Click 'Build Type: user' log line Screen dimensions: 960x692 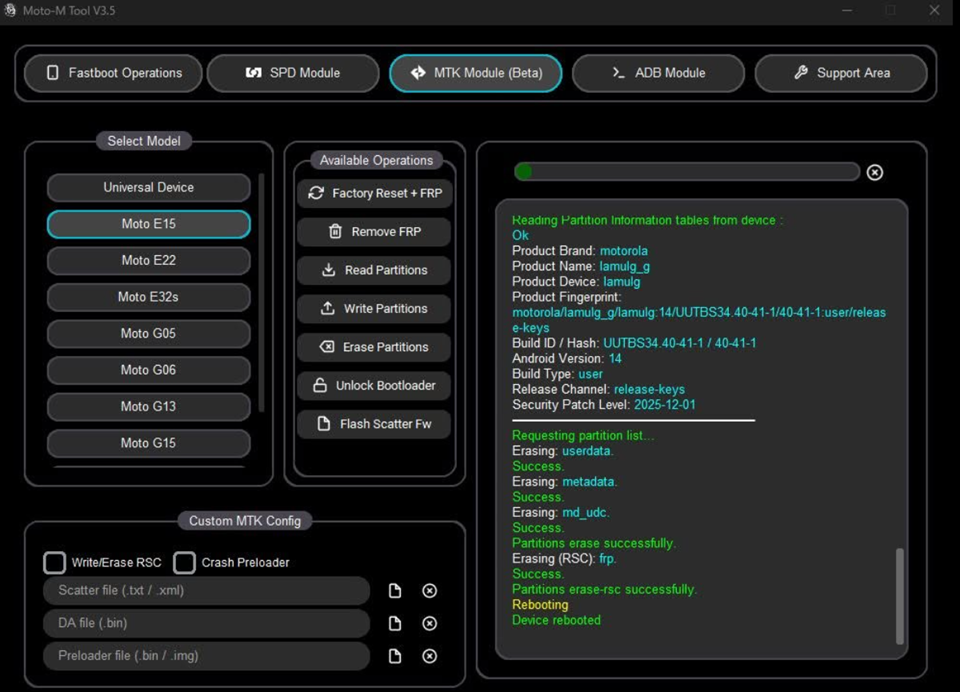(557, 374)
